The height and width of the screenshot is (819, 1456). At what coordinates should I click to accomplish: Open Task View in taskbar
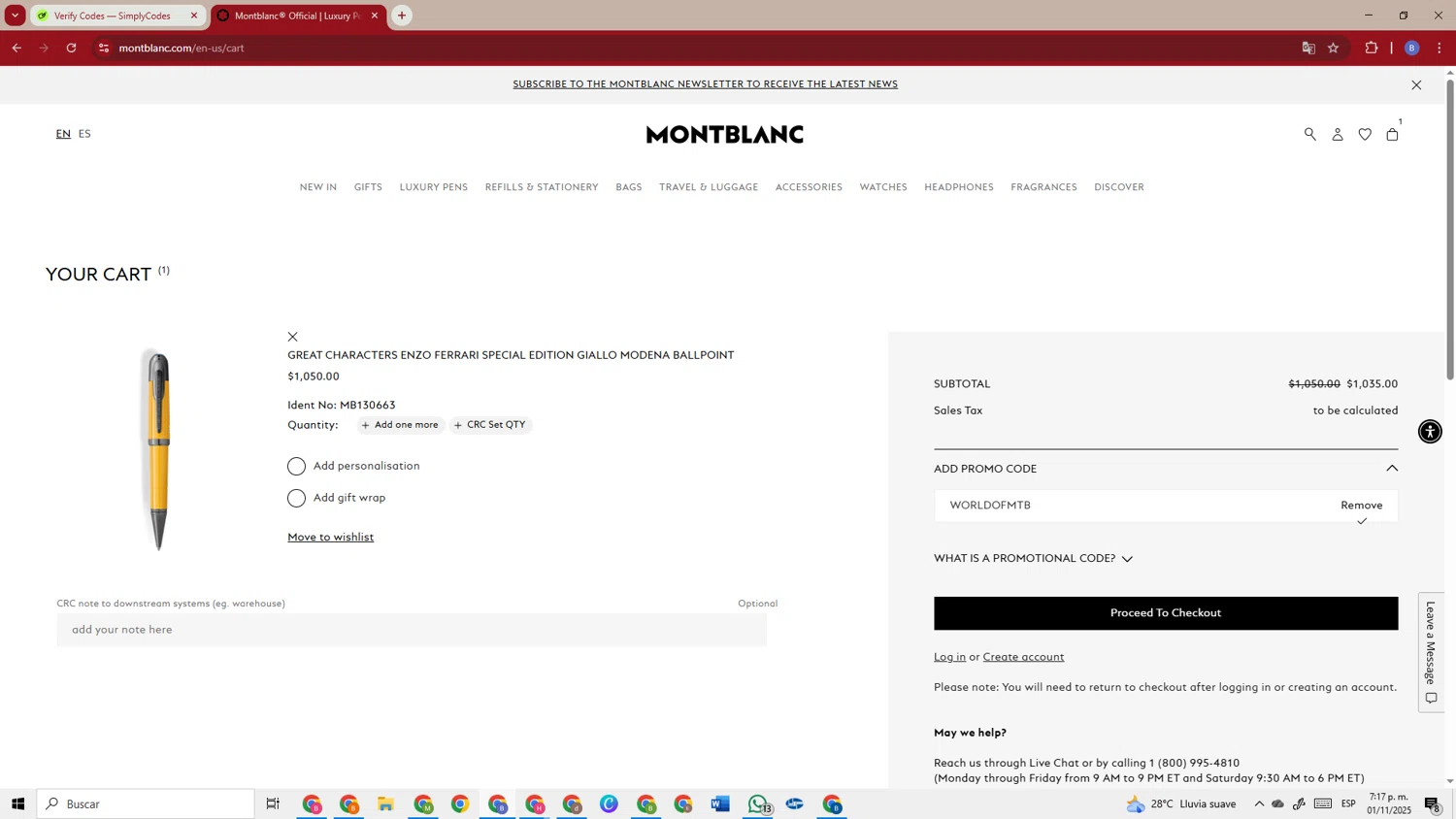pyautogui.click(x=273, y=803)
